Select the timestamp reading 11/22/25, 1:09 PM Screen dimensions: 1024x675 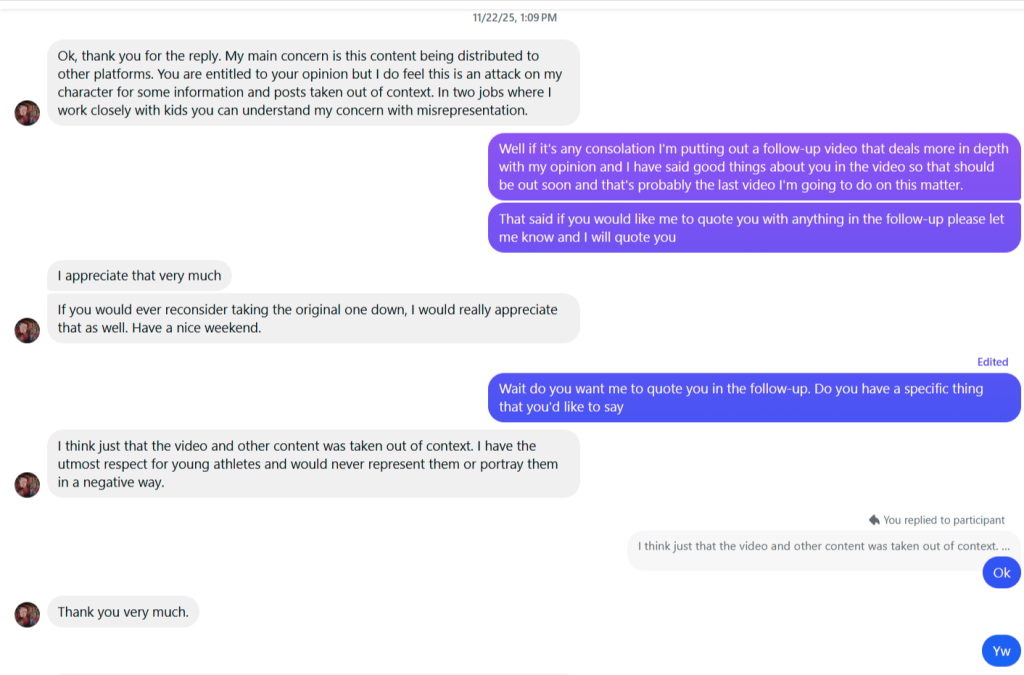(513, 16)
